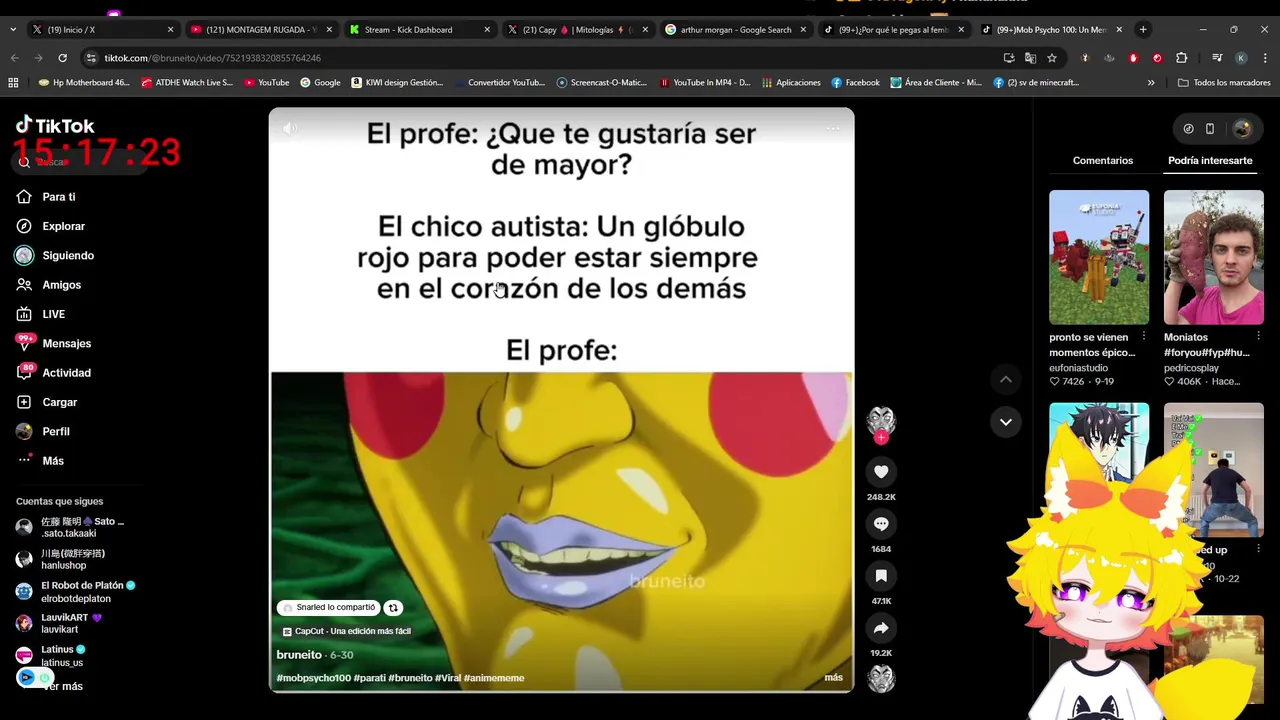Save video with bookmark icon
Screen dimensions: 1280x720
point(881,576)
